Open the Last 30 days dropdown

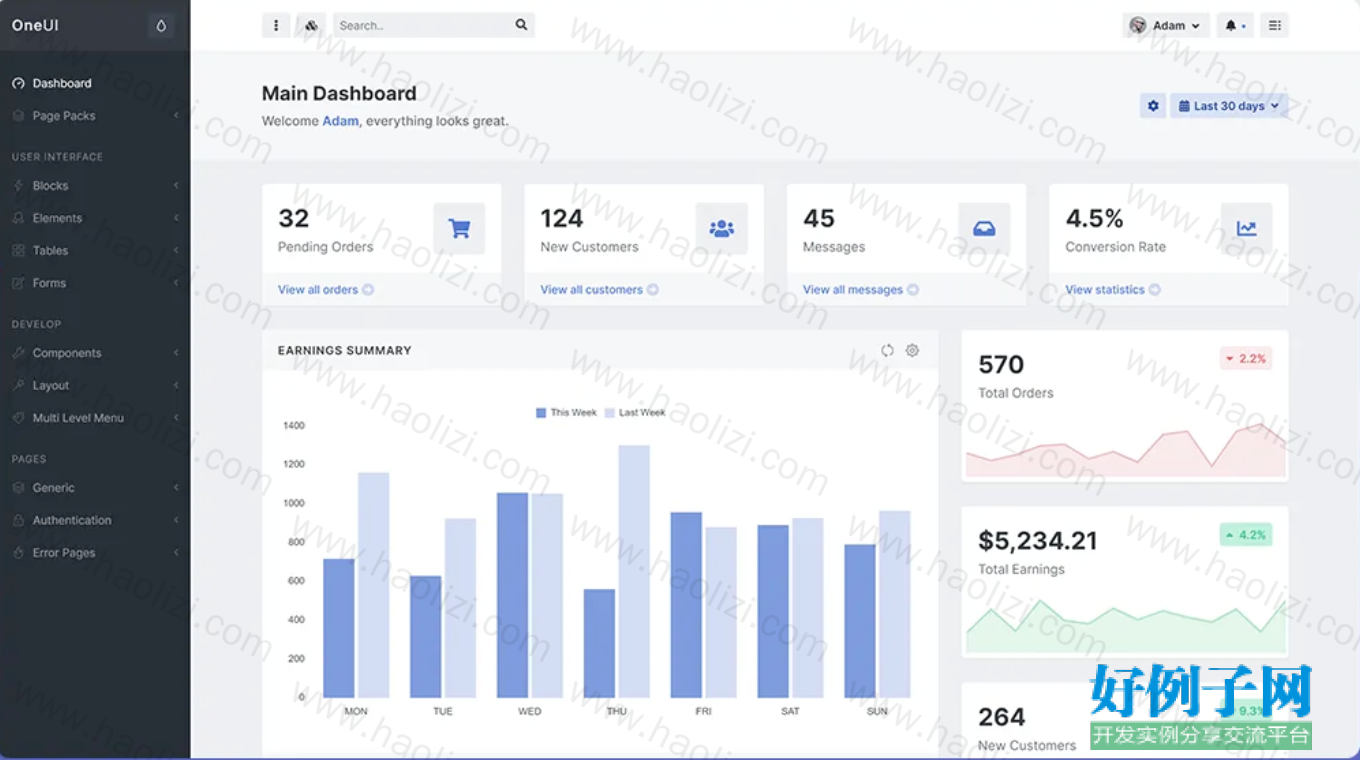[x=1229, y=105]
